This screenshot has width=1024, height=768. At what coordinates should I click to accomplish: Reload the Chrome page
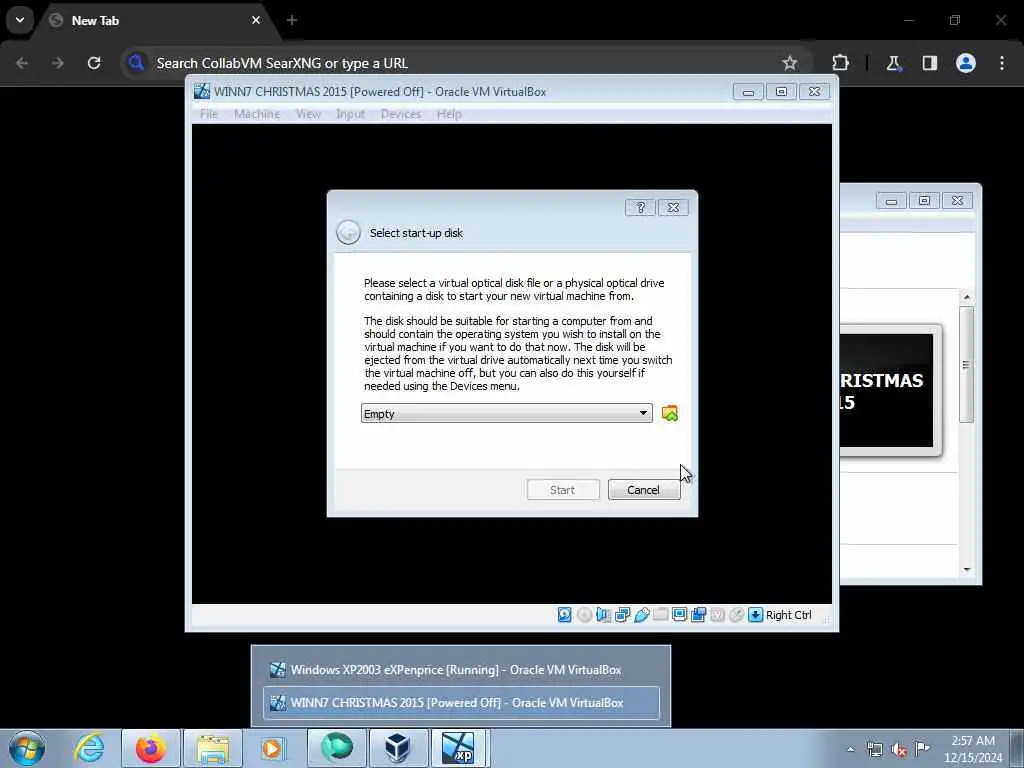click(94, 63)
